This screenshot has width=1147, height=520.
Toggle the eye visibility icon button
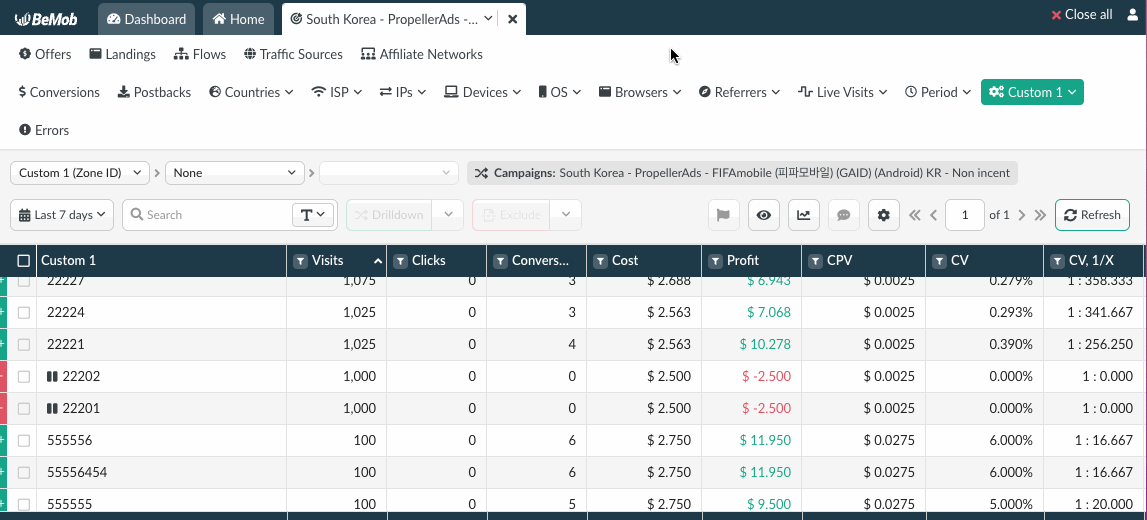tap(764, 215)
